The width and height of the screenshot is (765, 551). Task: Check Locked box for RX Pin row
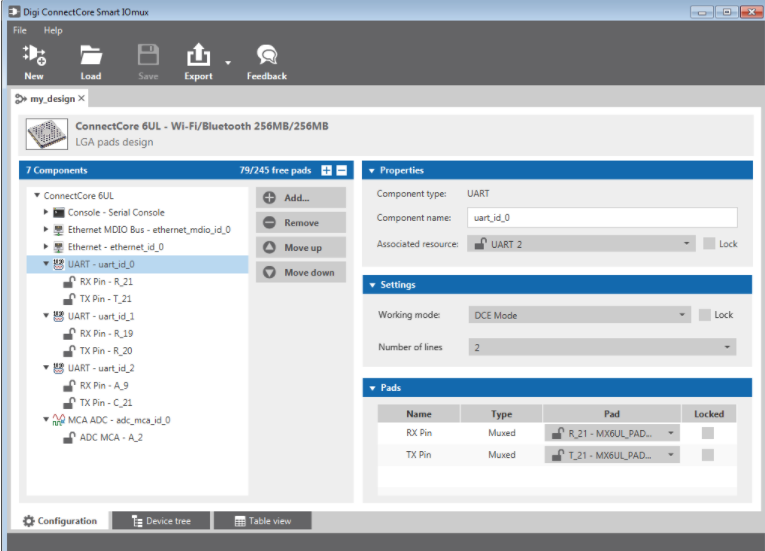click(x=708, y=433)
